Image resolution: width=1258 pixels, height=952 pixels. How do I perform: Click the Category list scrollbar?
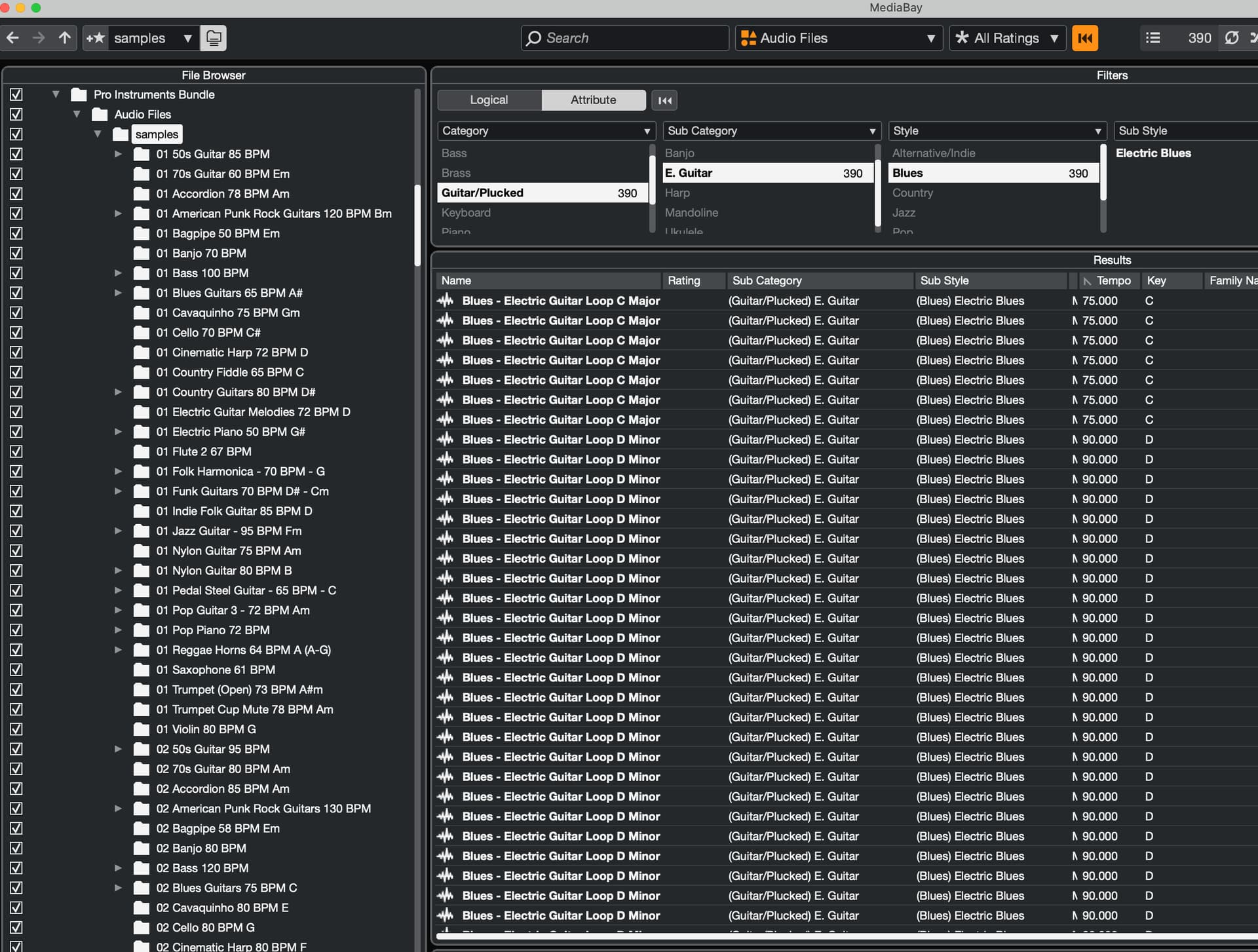[652, 180]
